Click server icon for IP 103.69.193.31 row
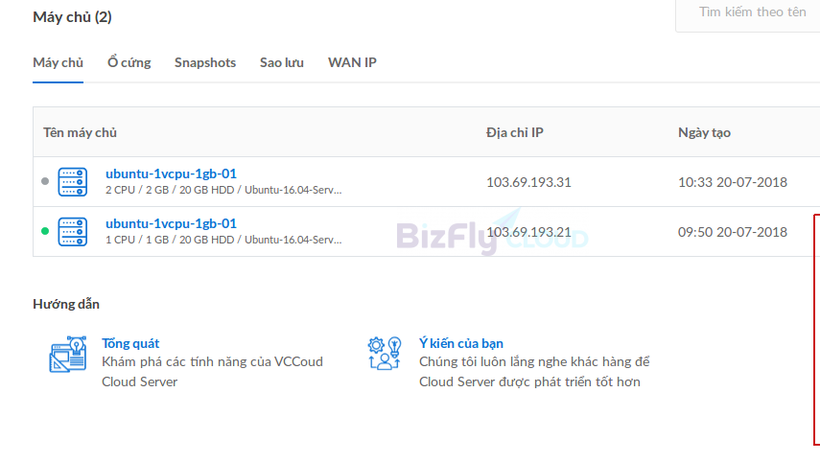 (x=72, y=182)
